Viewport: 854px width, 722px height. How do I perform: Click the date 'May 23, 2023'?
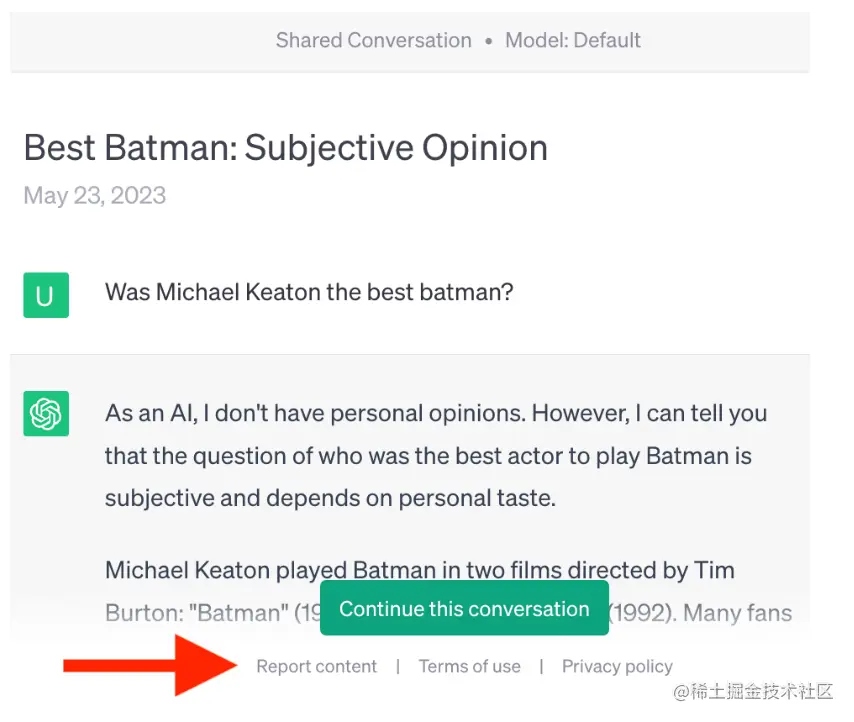(95, 195)
